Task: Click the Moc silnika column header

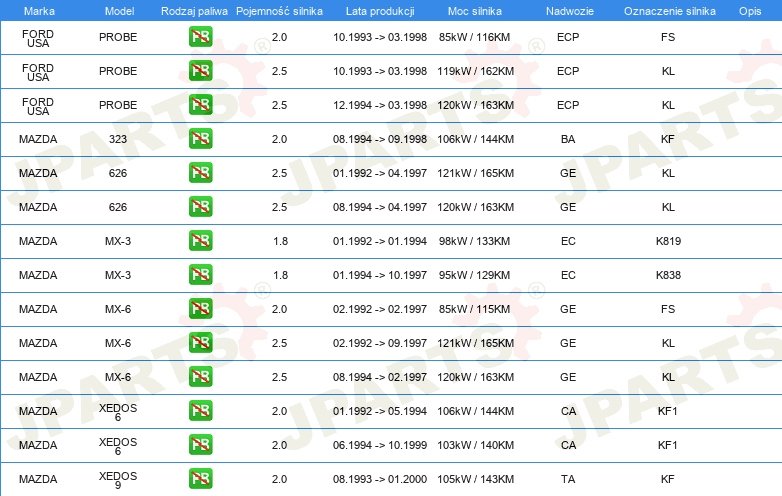Action: pyautogui.click(x=475, y=11)
